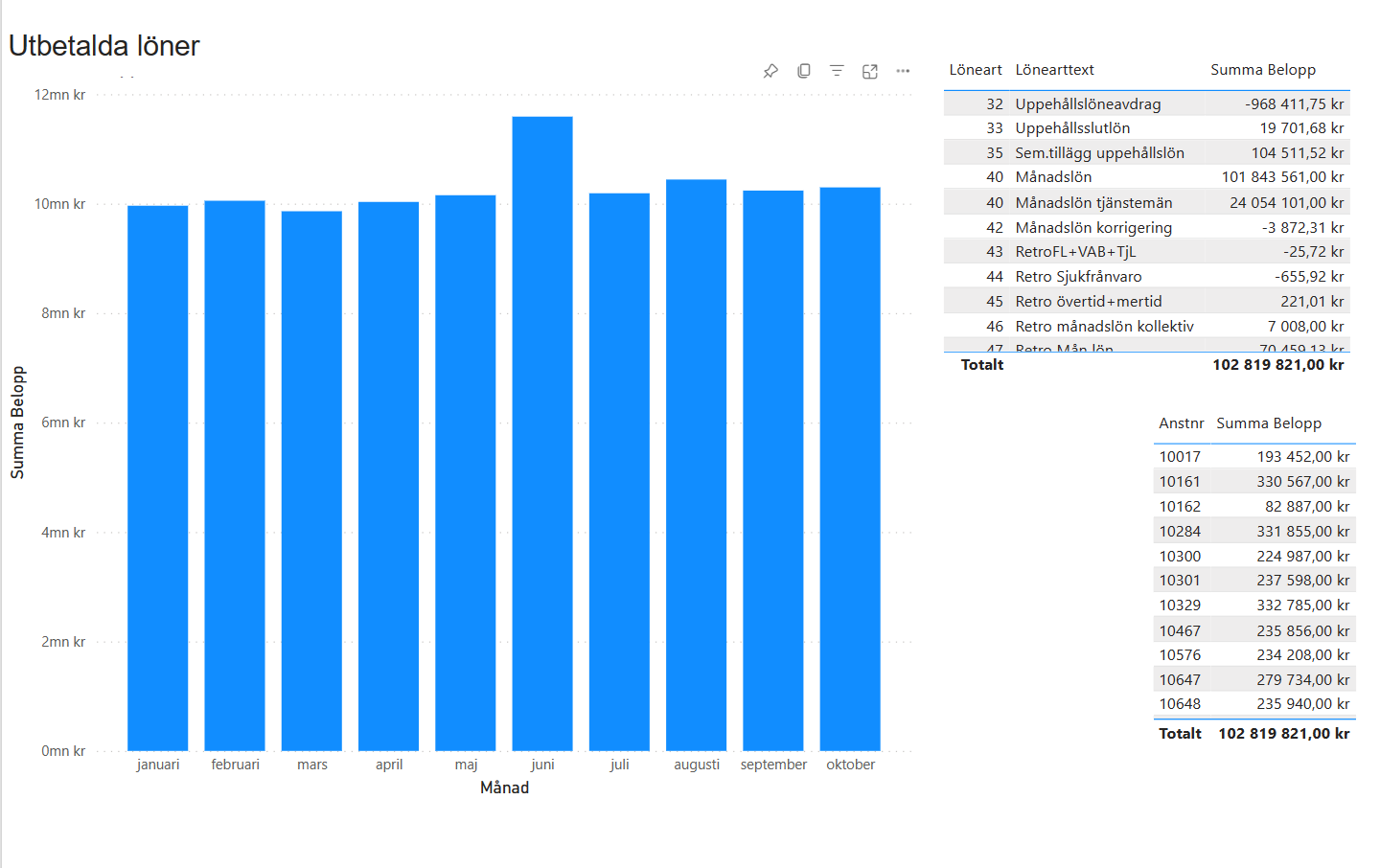Select employee number 10017
Image resolution: width=1380 pixels, height=868 pixels.
pos(1180,457)
